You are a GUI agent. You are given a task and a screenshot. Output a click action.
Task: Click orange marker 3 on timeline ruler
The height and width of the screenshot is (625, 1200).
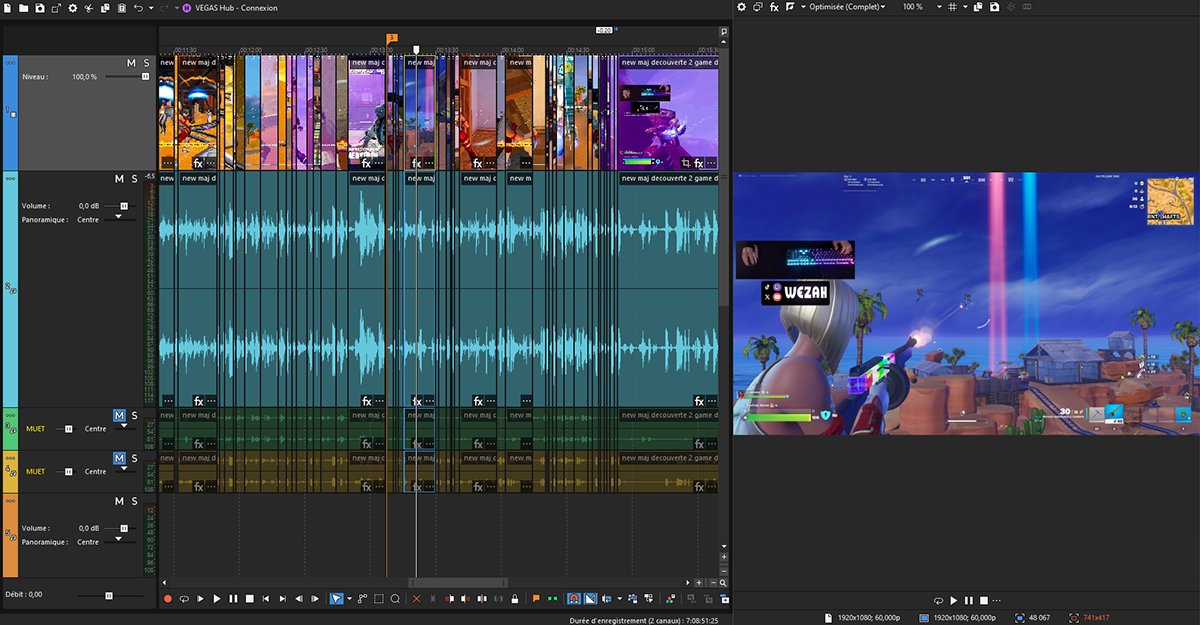(392, 38)
